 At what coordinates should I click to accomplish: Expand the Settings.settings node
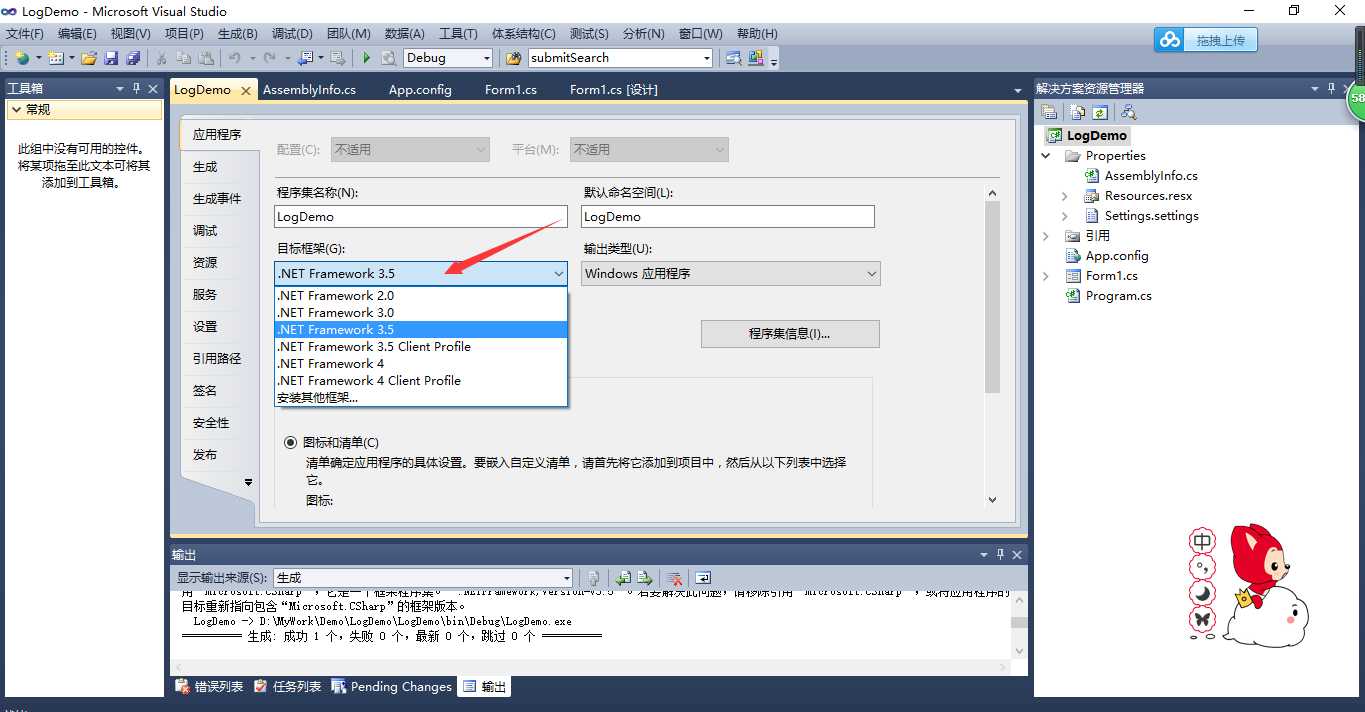point(1065,216)
